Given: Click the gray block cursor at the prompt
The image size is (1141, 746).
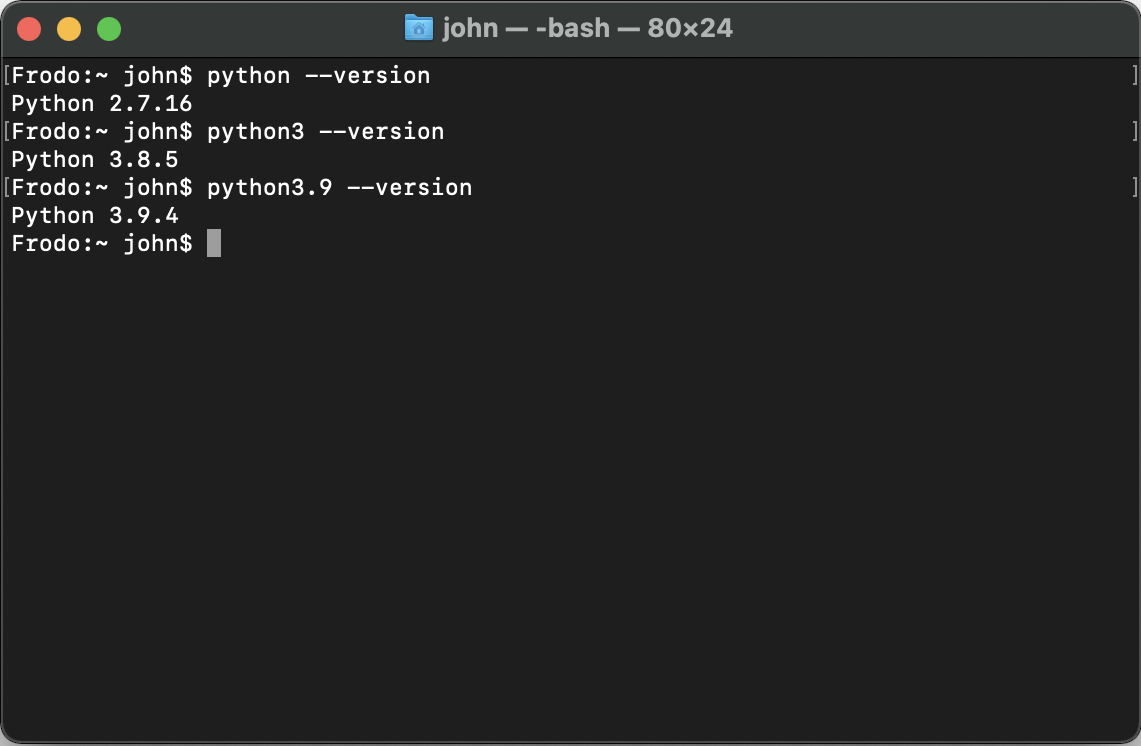Looking at the screenshot, I should coord(214,243).
